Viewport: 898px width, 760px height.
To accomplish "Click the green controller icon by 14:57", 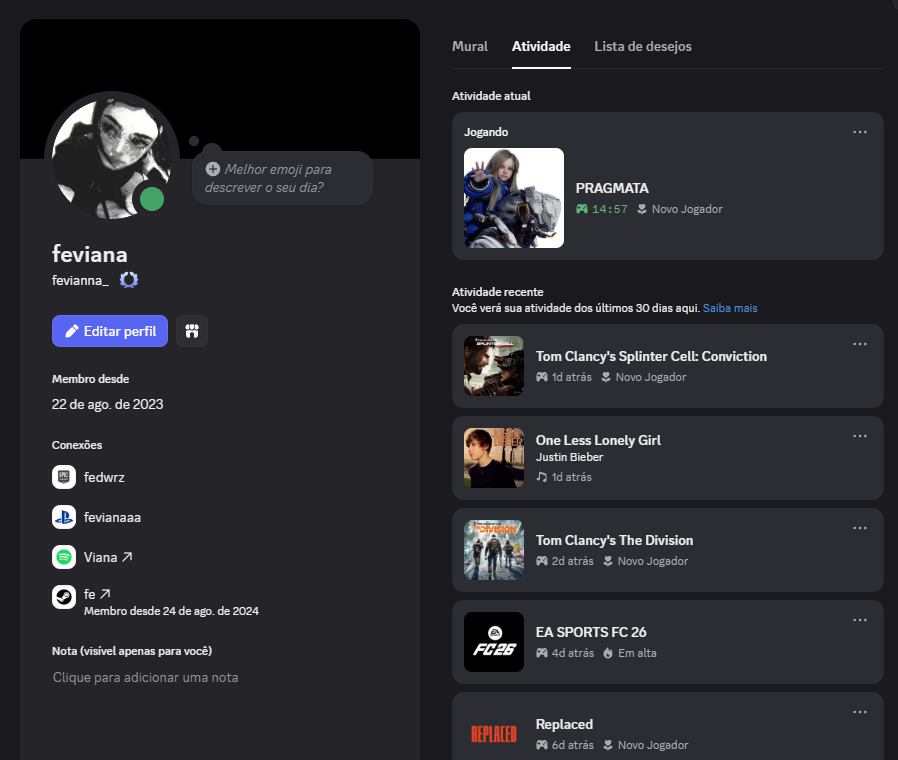I will coord(582,209).
